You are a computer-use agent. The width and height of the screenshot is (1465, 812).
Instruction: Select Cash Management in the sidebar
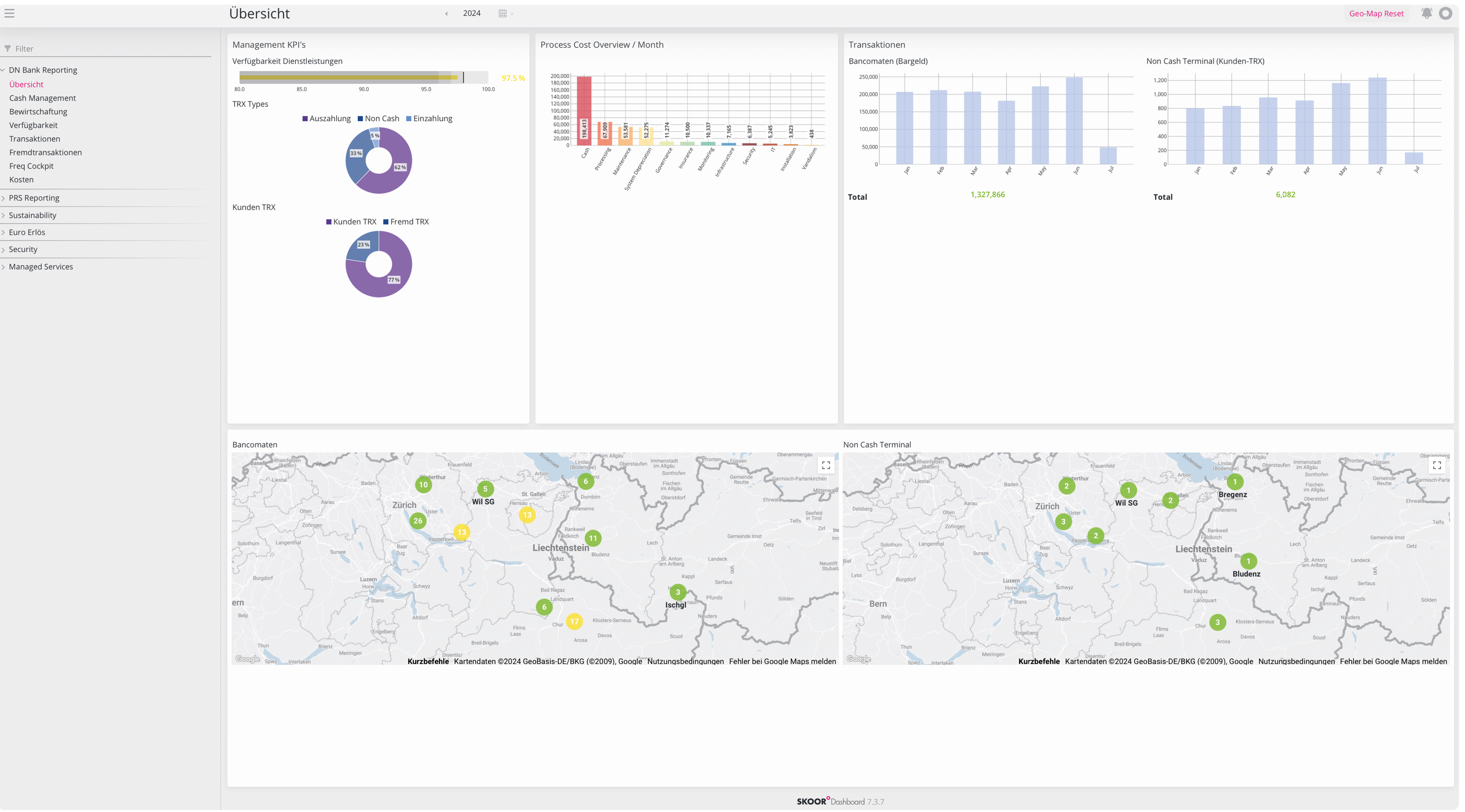pyautogui.click(x=42, y=98)
